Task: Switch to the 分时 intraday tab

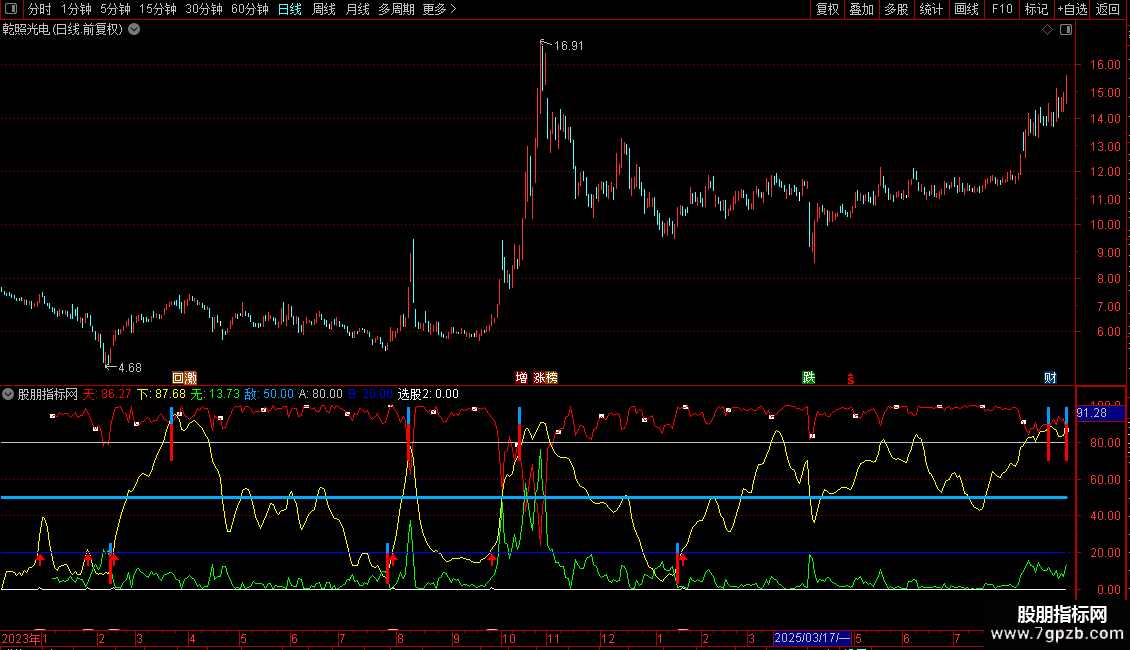Action: point(38,9)
